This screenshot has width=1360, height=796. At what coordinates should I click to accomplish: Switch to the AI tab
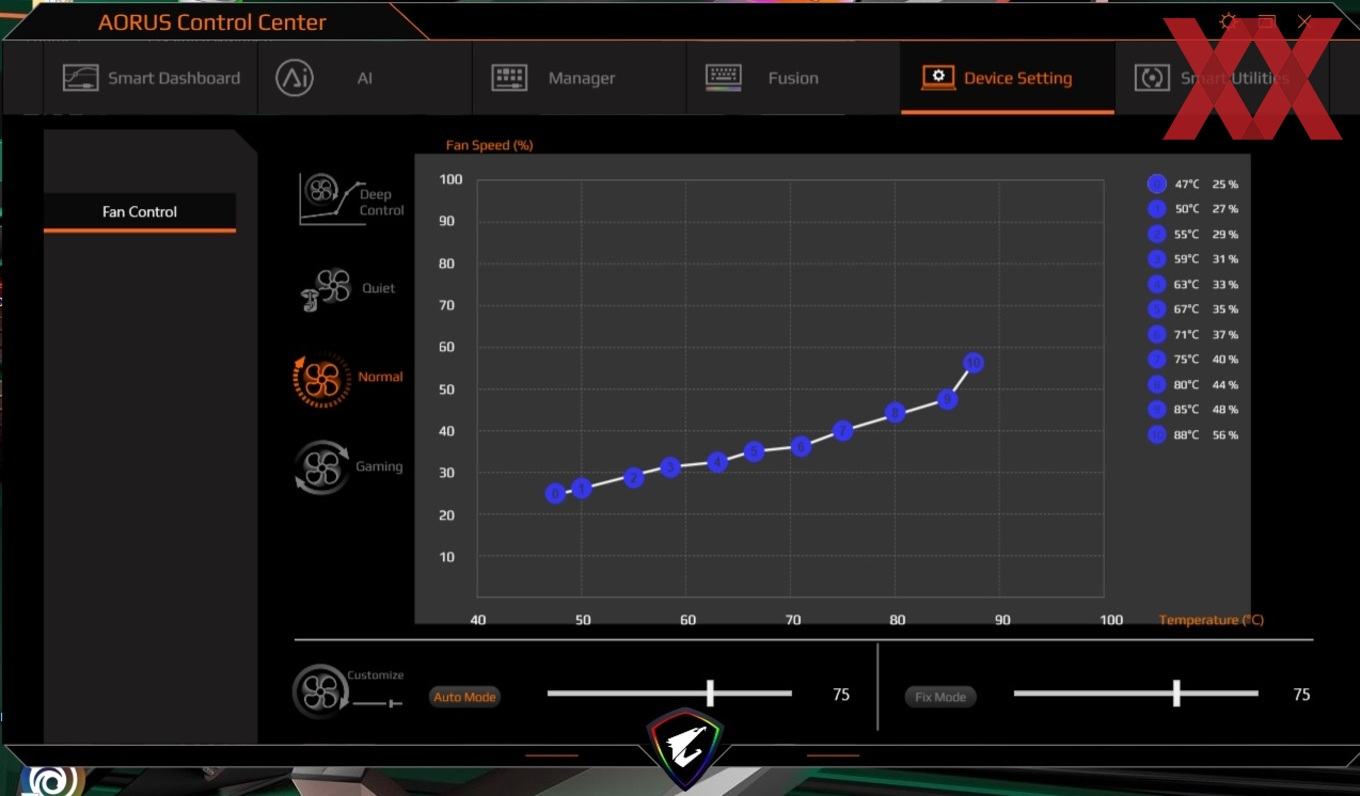coord(365,78)
